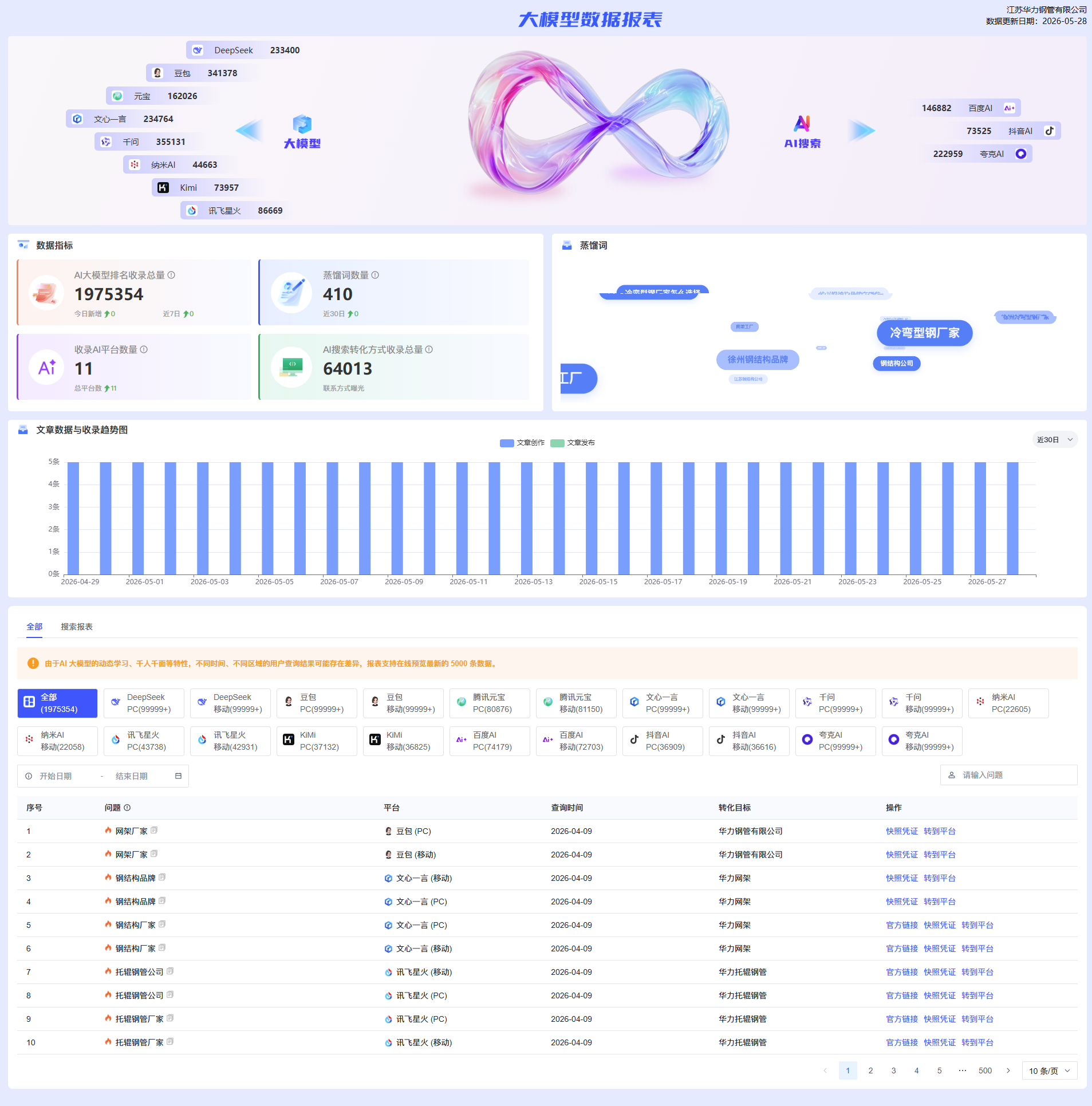Filter by 抖音AI PC(36909)

tap(663, 741)
